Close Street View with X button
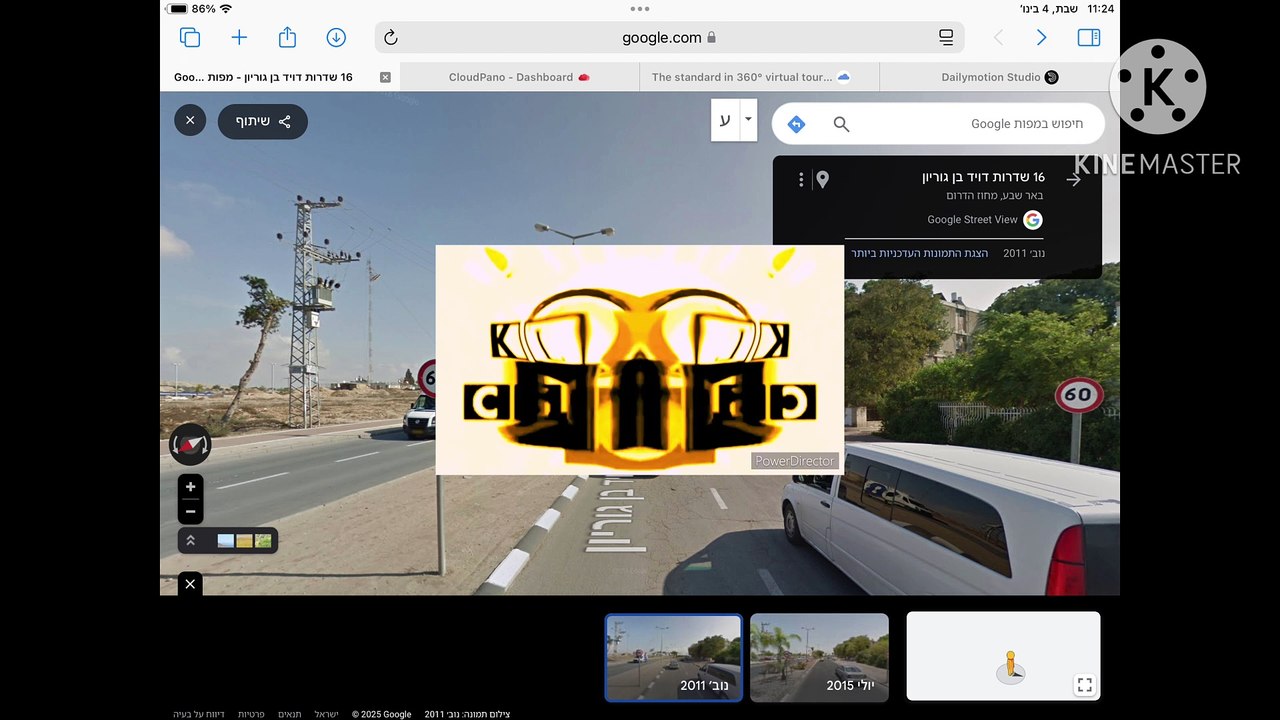 (x=190, y=121)
